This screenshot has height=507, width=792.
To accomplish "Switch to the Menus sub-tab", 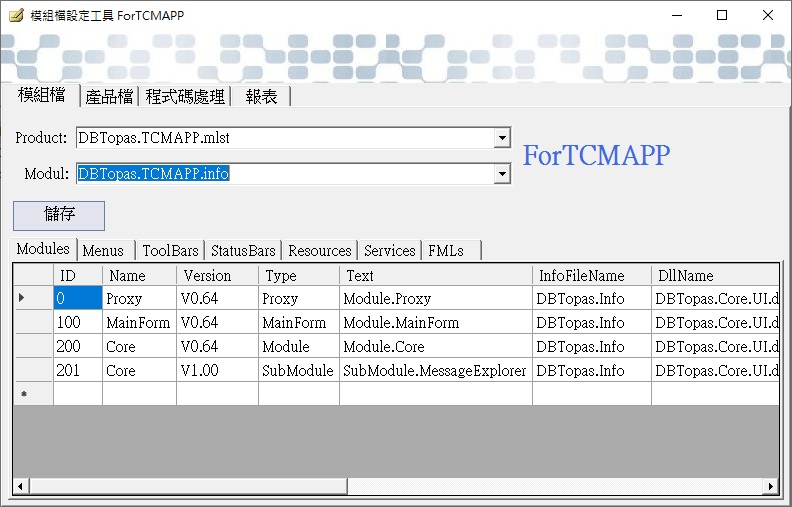I will pyautogui.click(x=103, y=250).
